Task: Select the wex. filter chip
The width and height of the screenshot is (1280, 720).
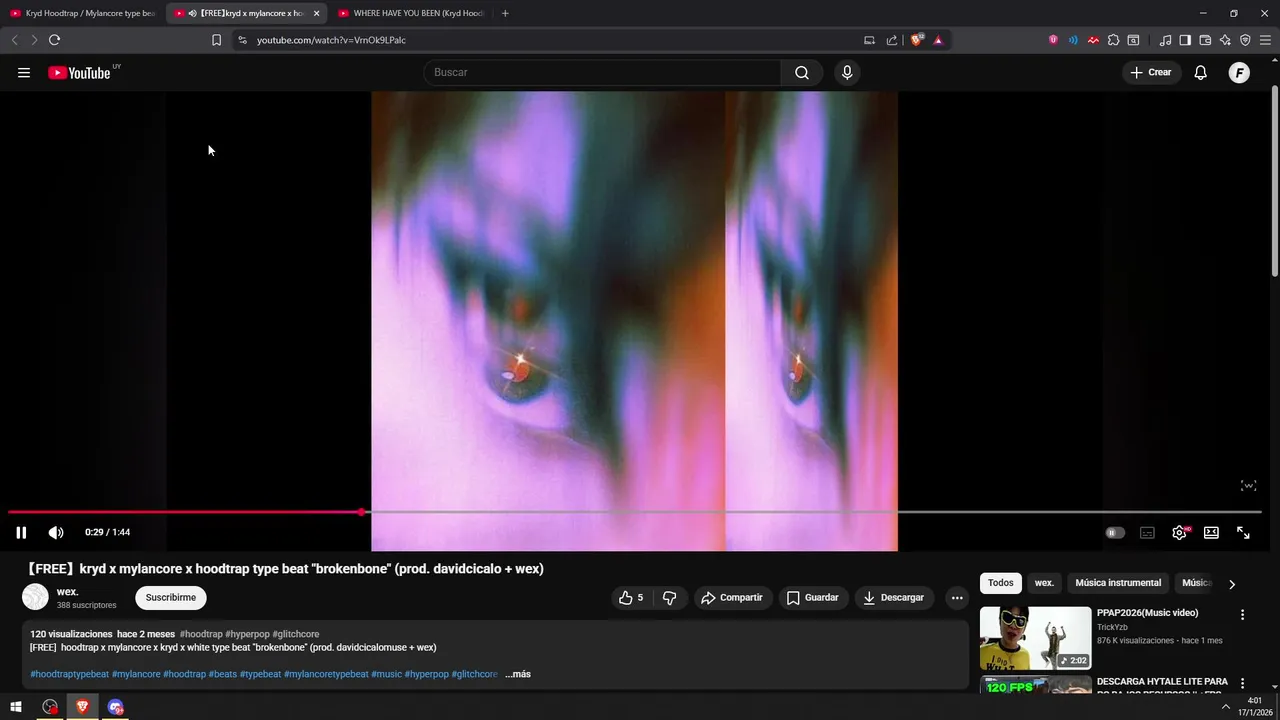Action: tap(1044, 583)
